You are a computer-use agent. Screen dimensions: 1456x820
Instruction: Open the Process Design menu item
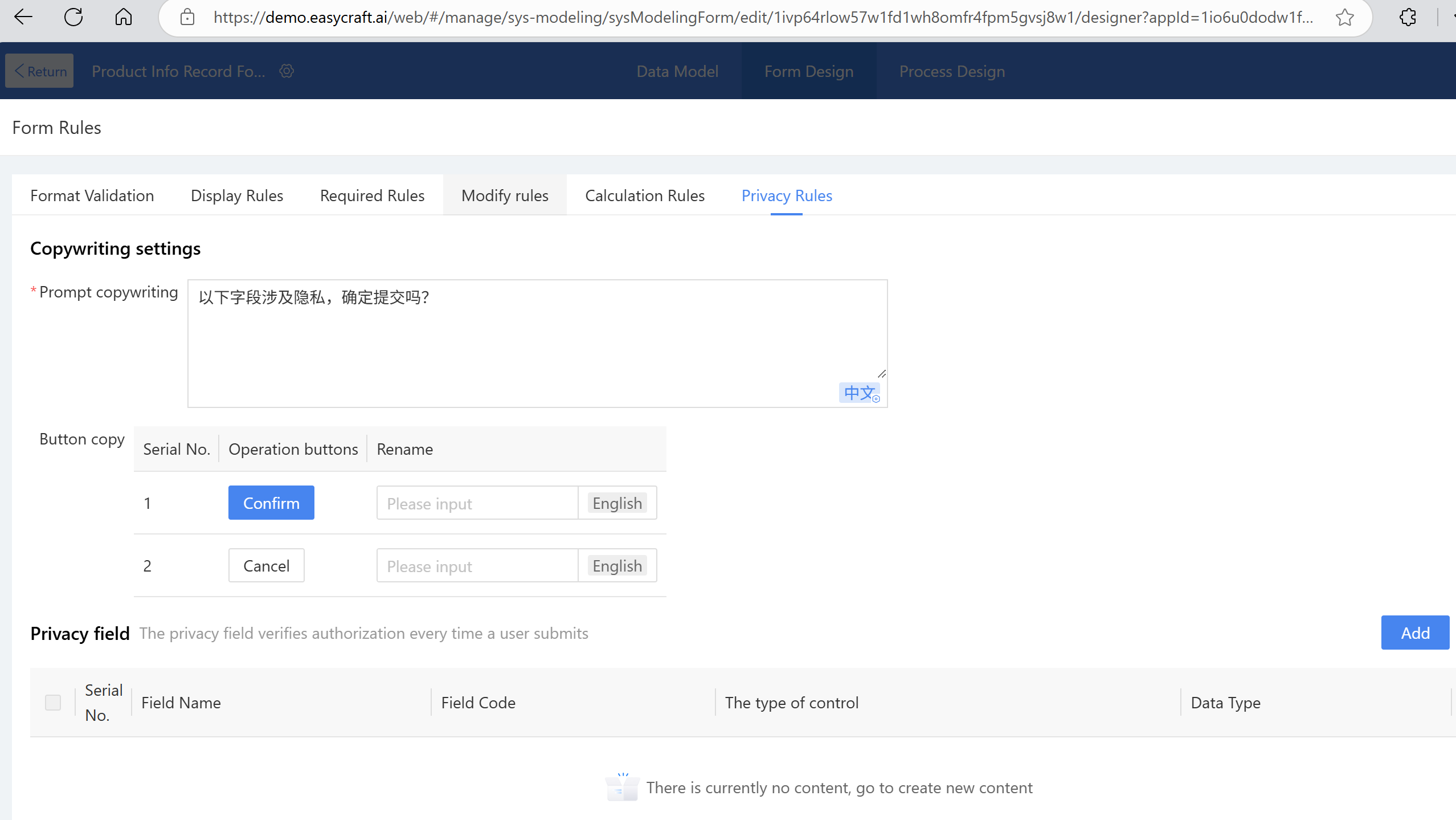click(x=951, y=71)
